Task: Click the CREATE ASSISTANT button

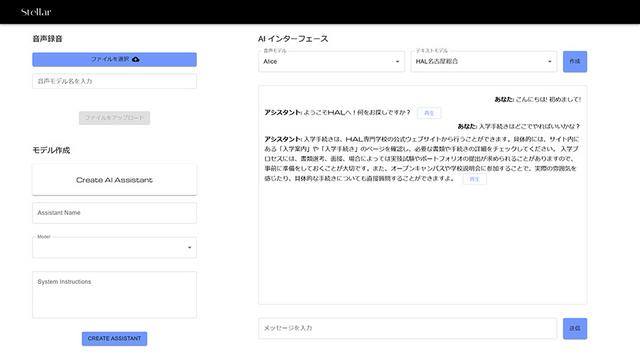Action: [x=114, y=338]
